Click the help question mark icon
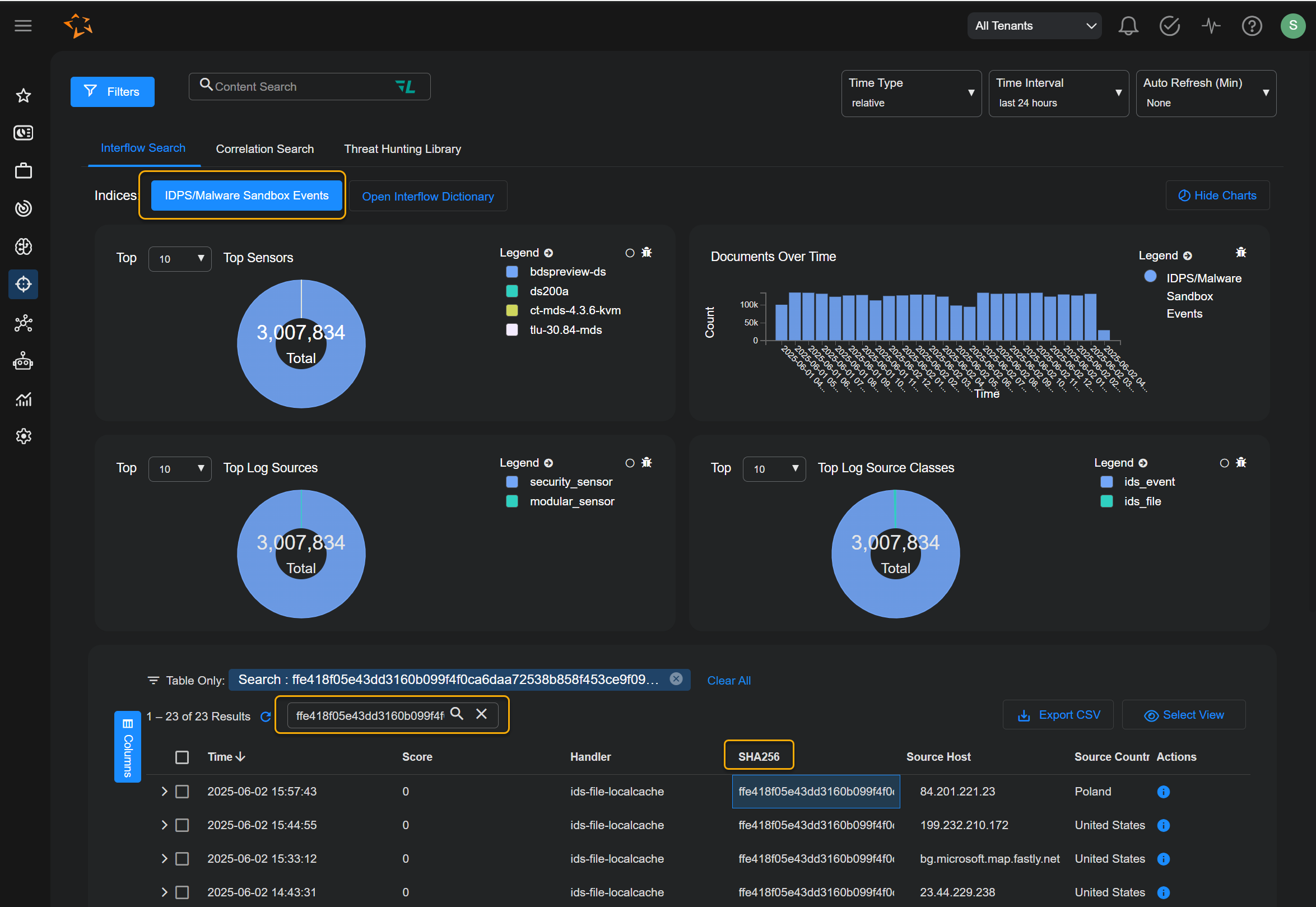The width and height of the screenshot is (1316, 907). point(1251,26)
